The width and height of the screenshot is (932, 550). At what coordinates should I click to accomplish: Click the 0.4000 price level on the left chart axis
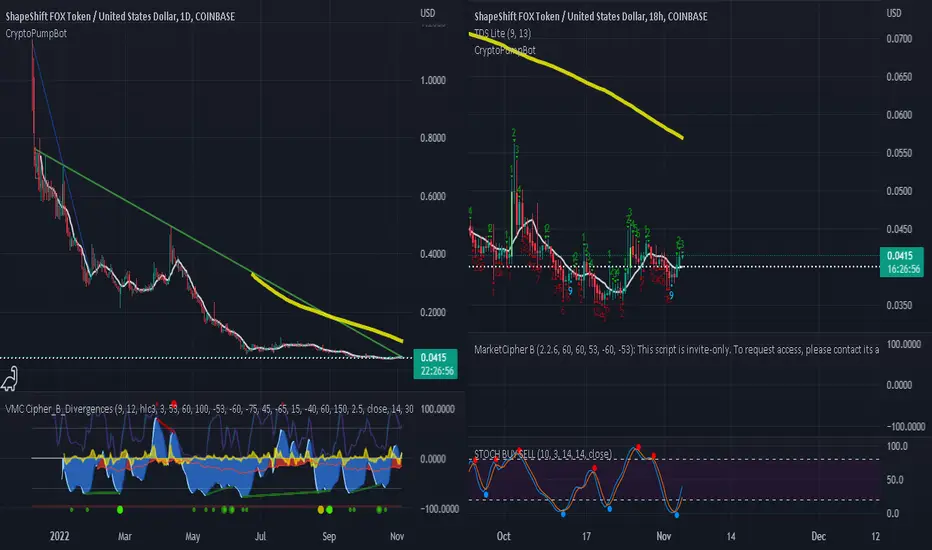[x=433, y=254]
